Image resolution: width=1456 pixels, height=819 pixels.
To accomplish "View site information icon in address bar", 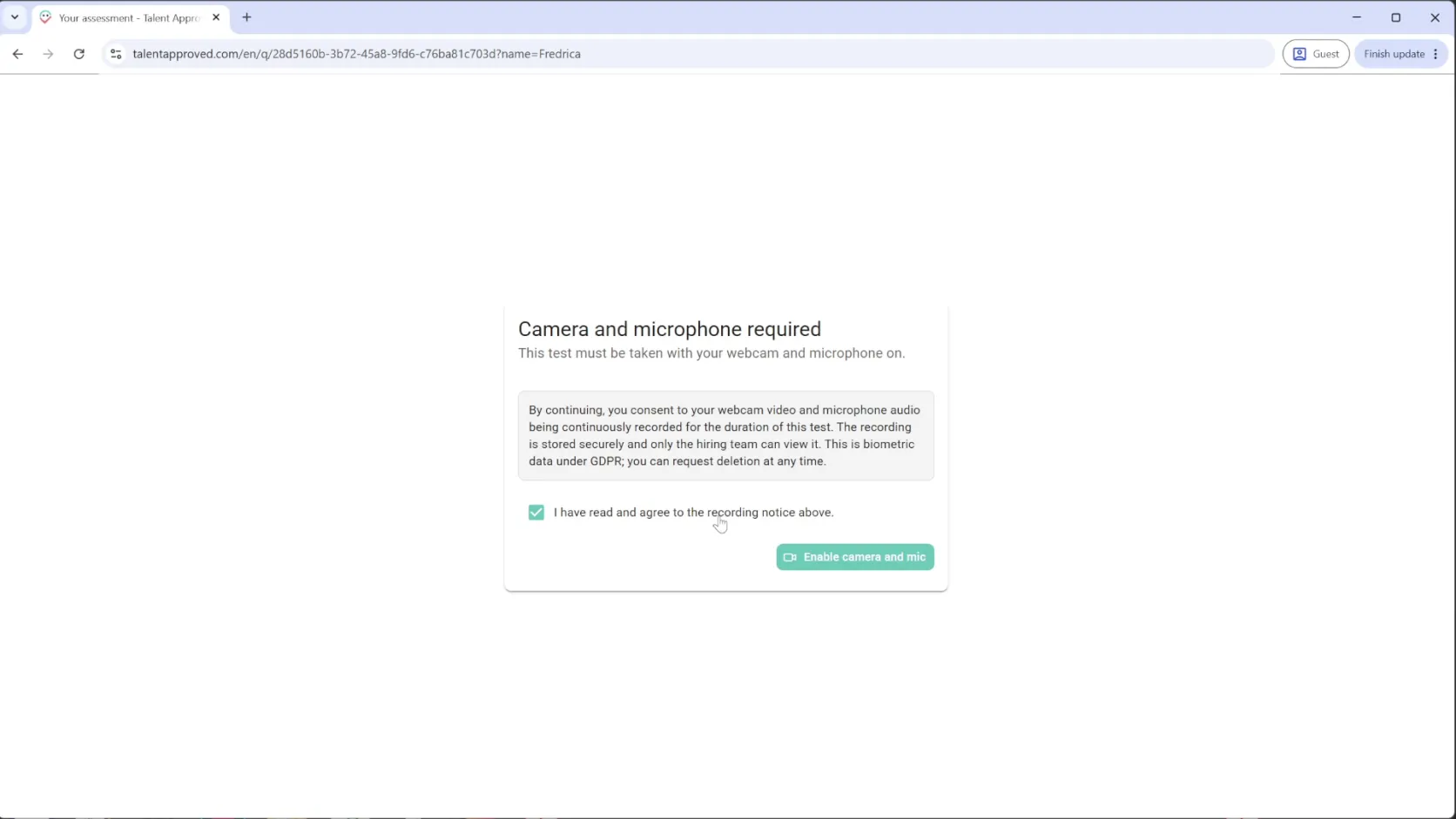I will 116,54.
